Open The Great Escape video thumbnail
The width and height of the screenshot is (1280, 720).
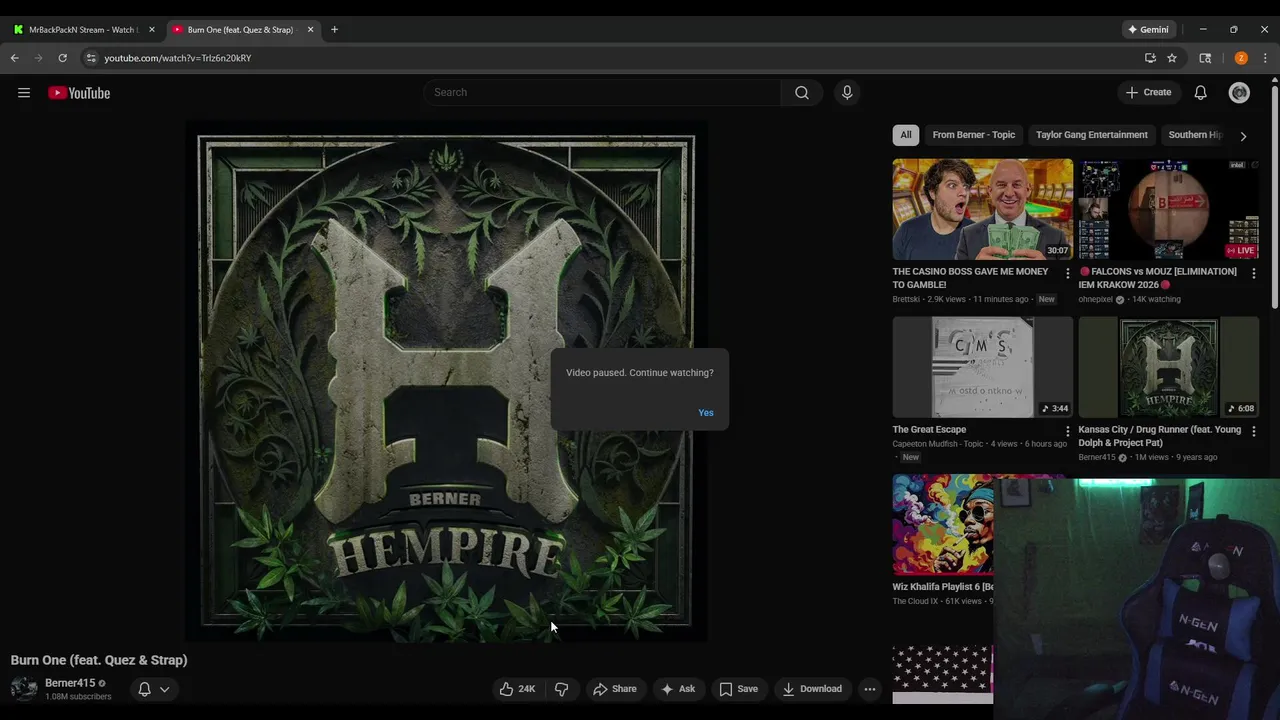tap(982, 367)
